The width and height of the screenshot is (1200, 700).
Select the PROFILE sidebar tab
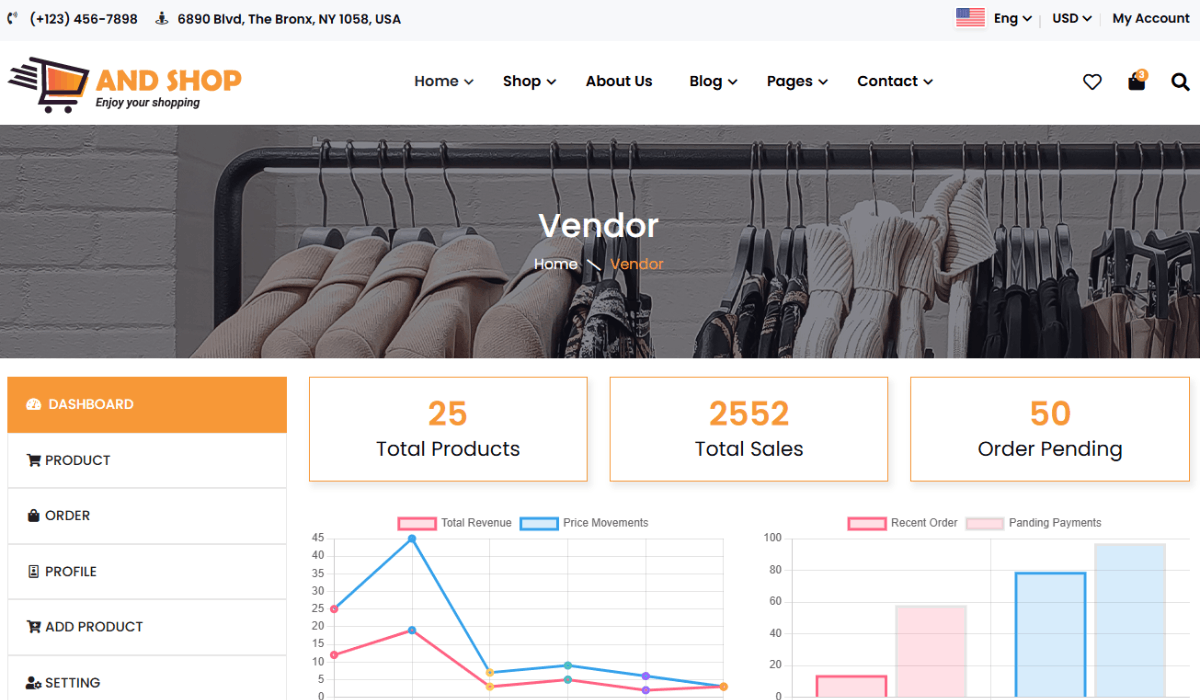[x=147, y=572]
